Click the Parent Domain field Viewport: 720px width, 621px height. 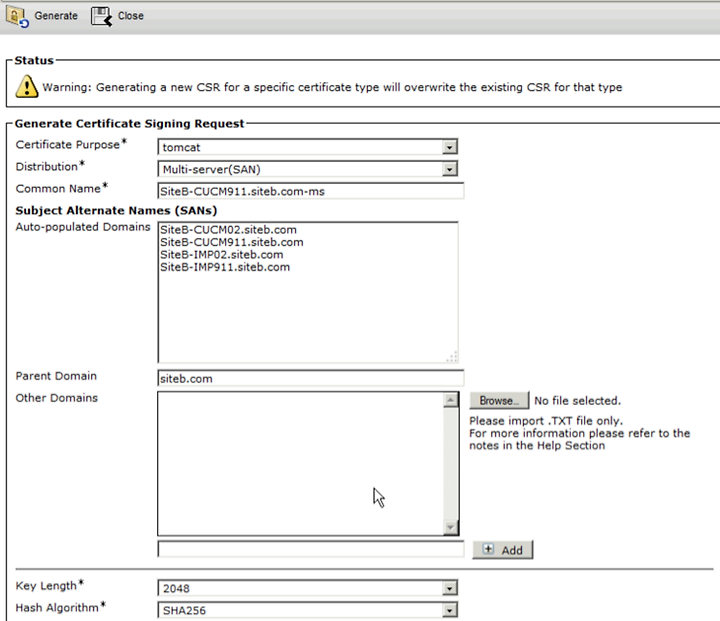coord(310,378)
